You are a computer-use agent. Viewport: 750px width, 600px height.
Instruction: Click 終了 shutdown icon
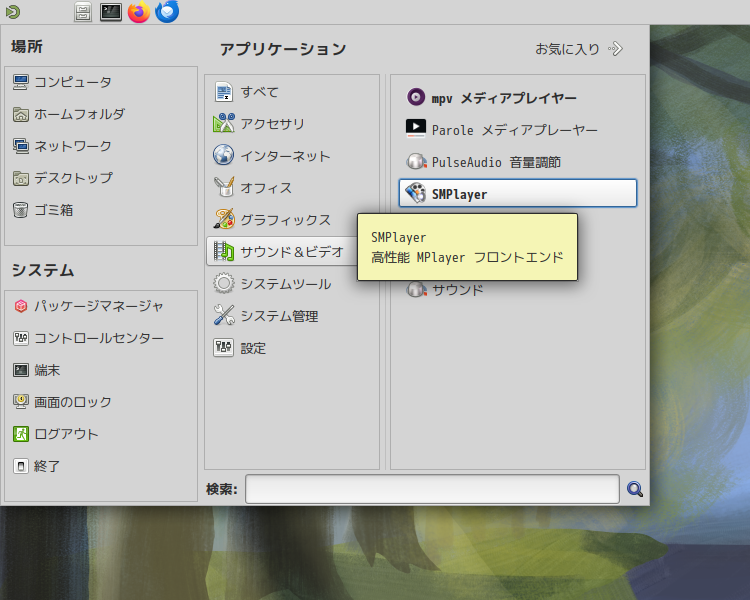[21, 466]
